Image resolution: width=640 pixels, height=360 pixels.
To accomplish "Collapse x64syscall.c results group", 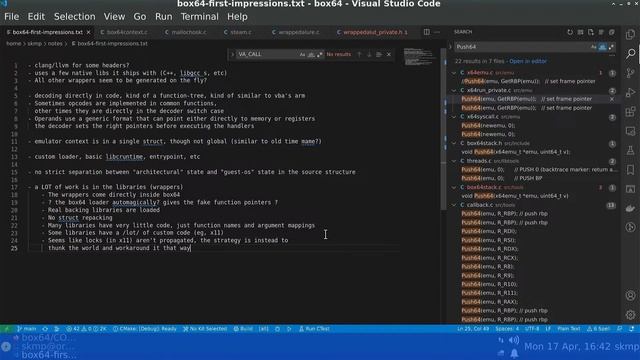I will click(454, 117).
